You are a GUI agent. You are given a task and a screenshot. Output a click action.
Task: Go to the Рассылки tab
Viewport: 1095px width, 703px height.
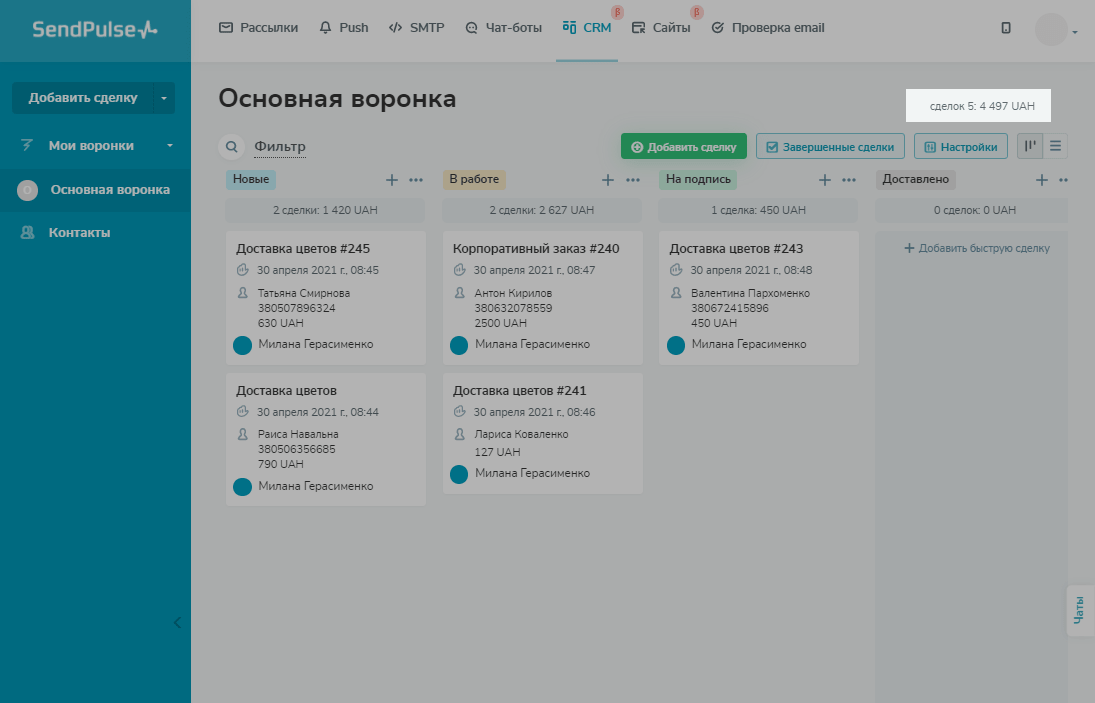pos(258,28)
